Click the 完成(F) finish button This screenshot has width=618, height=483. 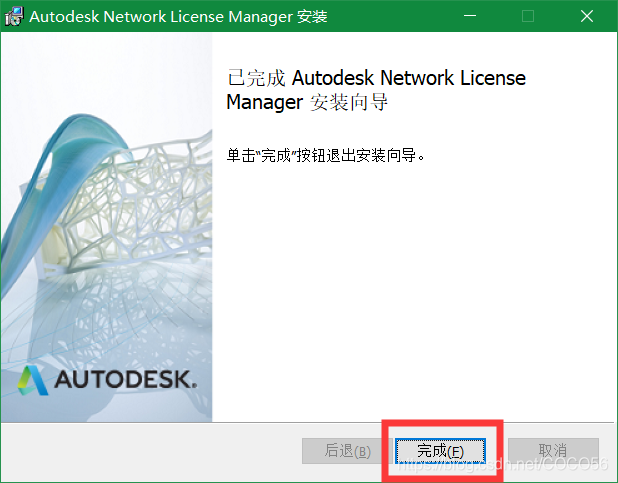coord(440,451)
